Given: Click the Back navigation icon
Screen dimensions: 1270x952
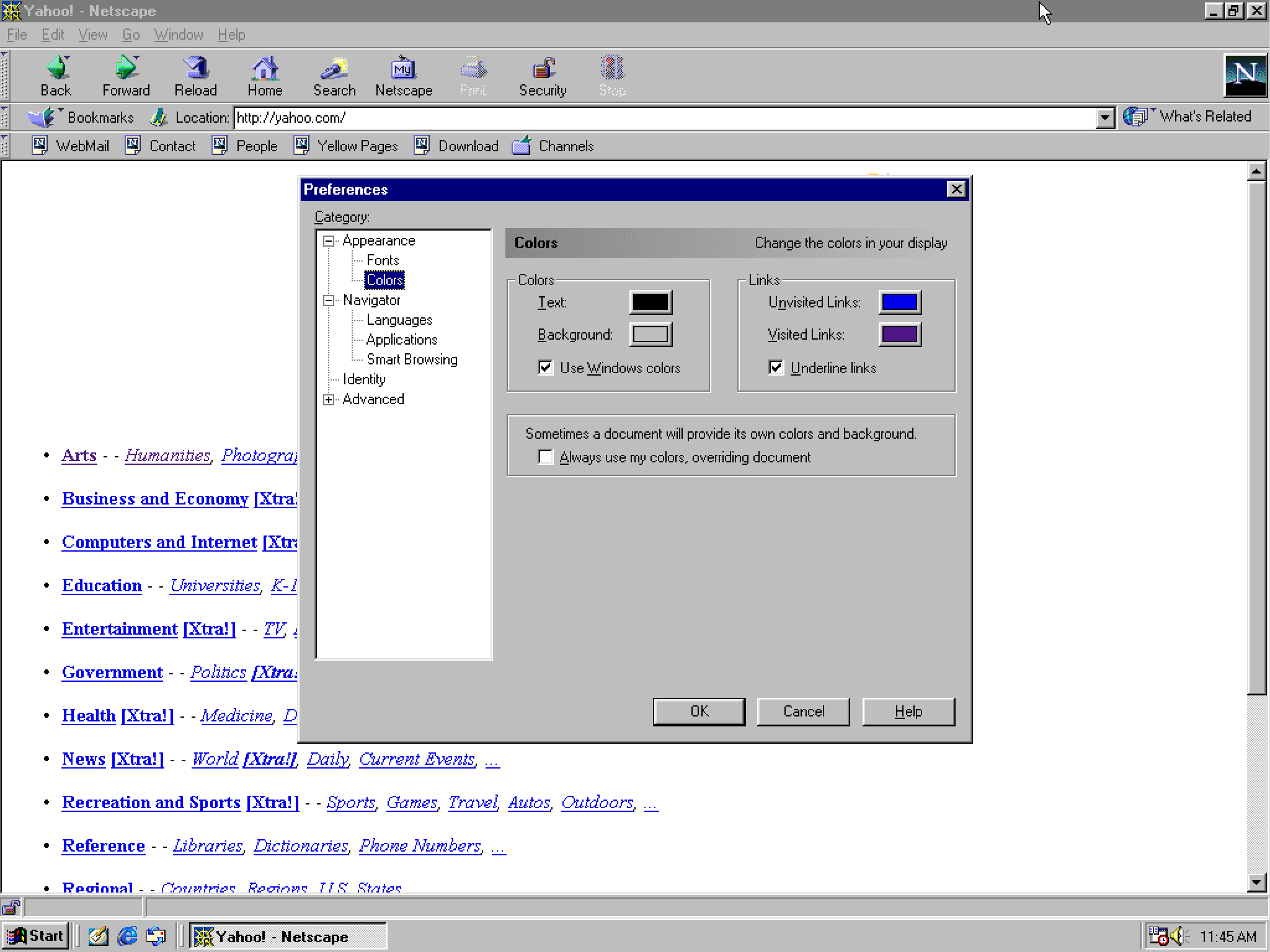Looking at the screenshot, I should (x=56, y=76).
